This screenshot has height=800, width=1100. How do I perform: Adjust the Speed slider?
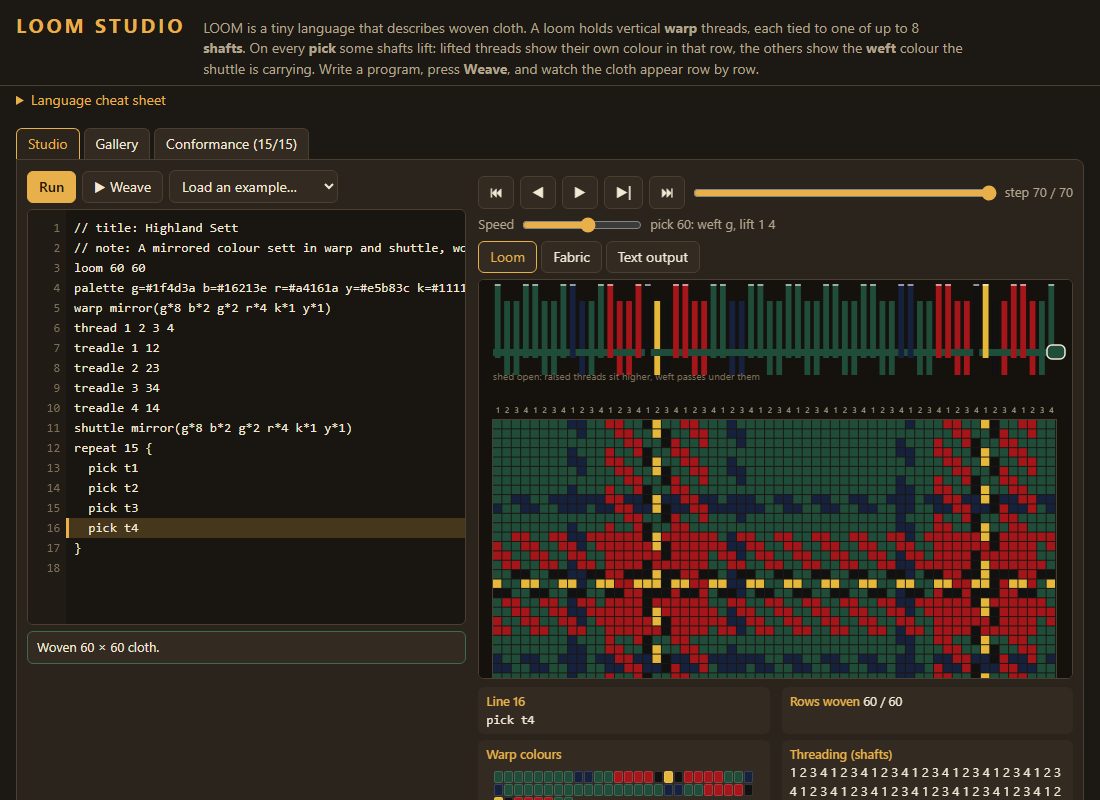[582, 225]
